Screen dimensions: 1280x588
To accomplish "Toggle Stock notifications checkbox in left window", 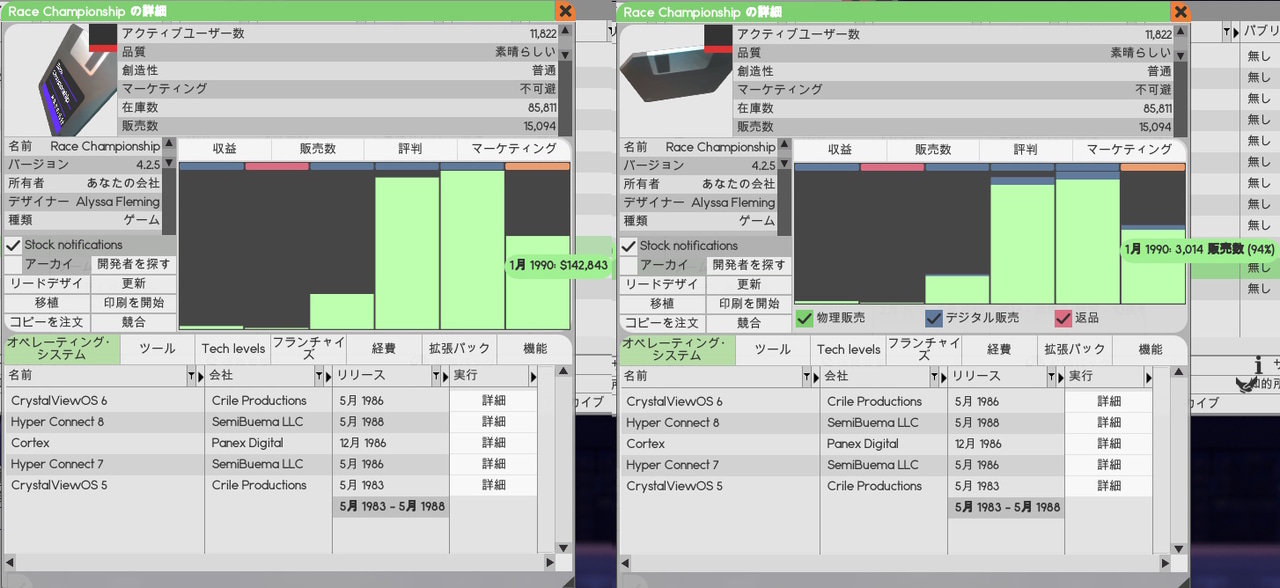I will [x=14, y=245].
